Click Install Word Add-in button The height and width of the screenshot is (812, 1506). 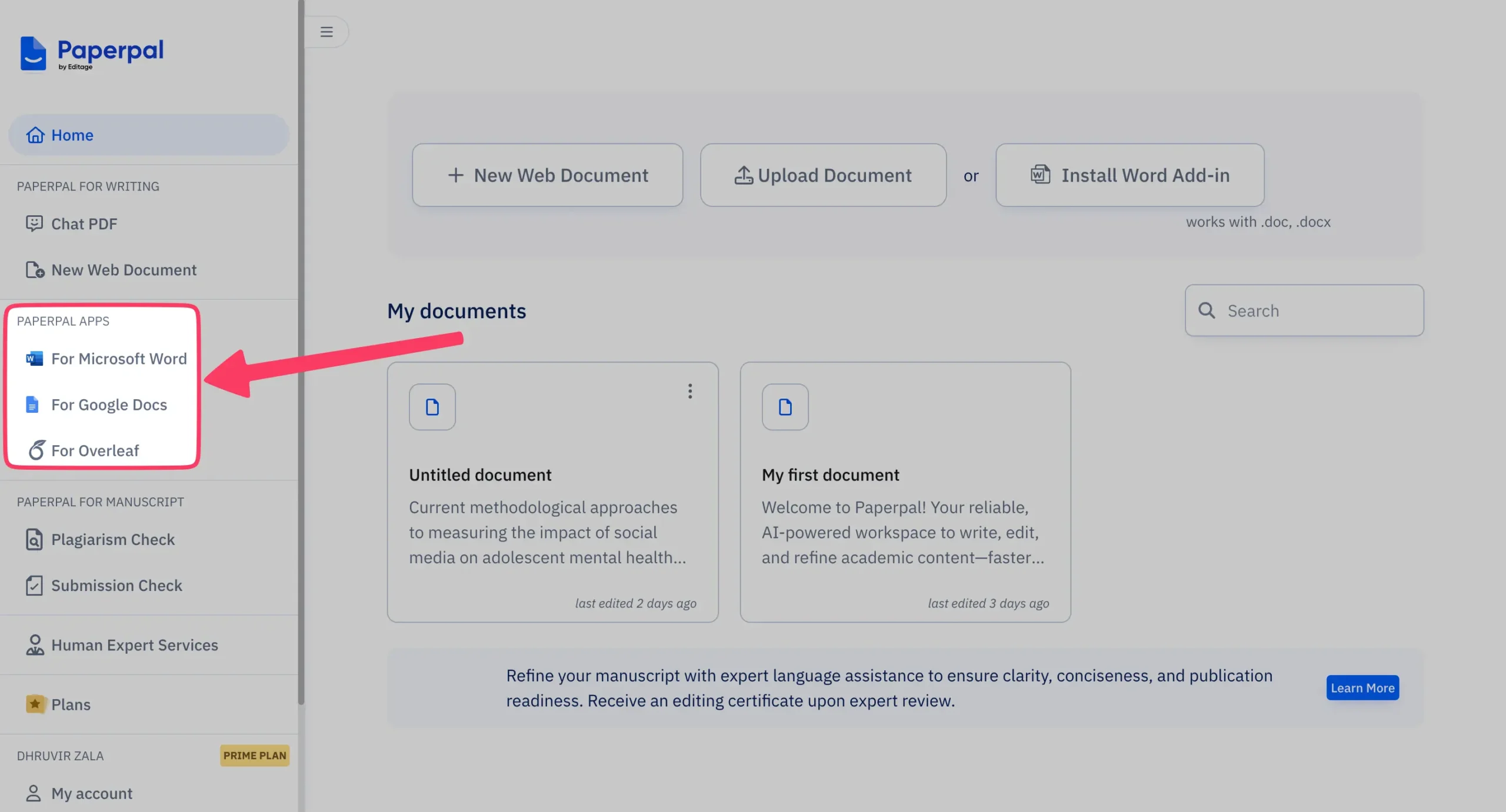pos(1130,175)
